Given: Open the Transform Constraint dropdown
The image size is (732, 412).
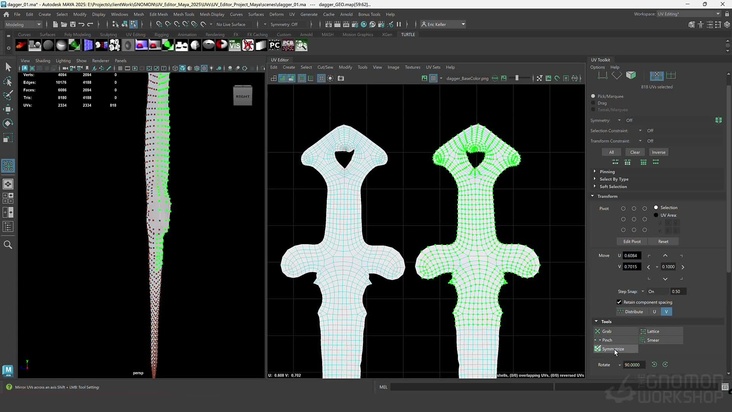Looking at the screenshot, I should 640,141.
